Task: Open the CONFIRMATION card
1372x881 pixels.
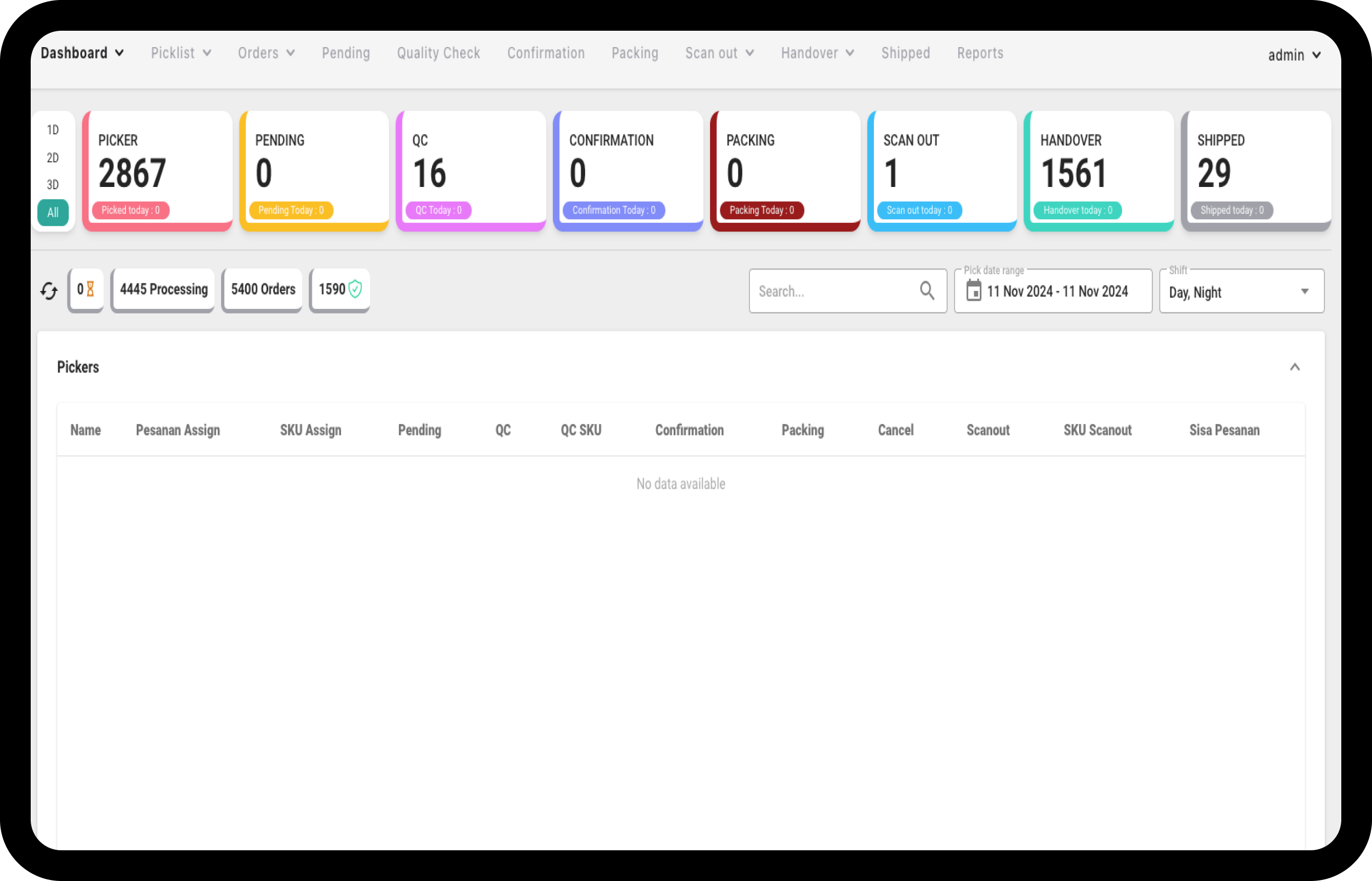Action: coord(628,171)
